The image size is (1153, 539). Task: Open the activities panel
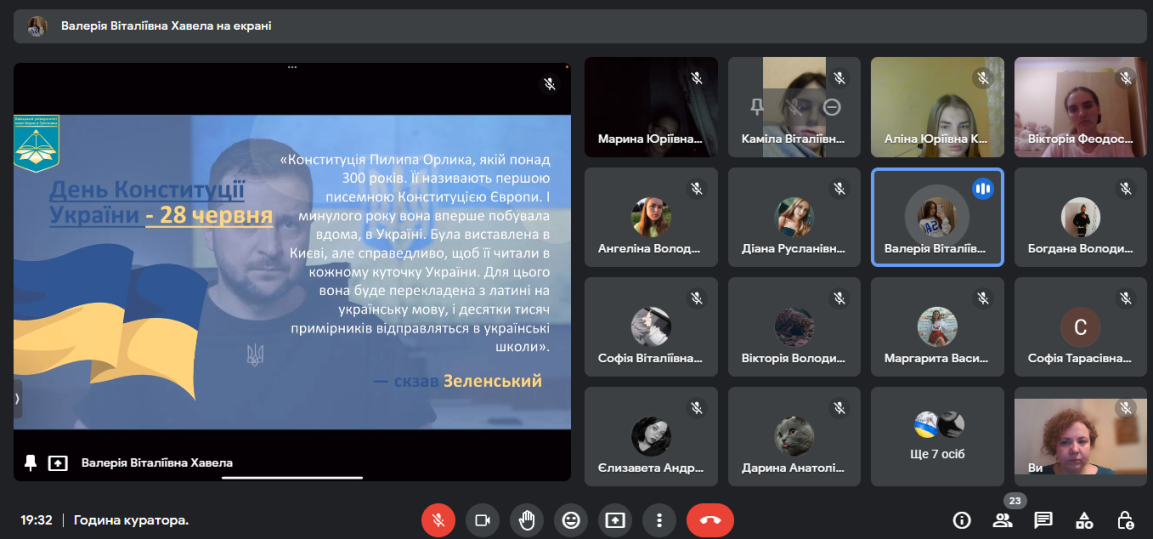(x=1084, y=521)
